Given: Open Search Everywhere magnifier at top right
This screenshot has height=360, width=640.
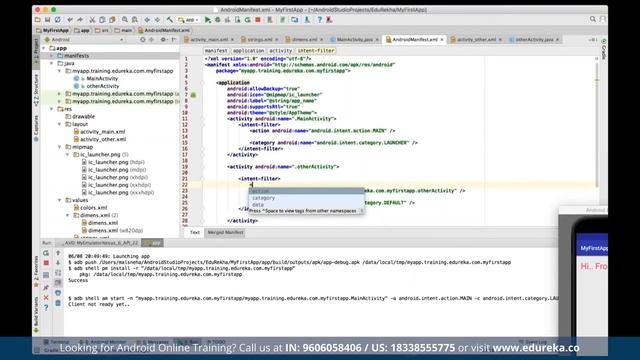Looking at the screenshot, I should click(x=593, y=19).
